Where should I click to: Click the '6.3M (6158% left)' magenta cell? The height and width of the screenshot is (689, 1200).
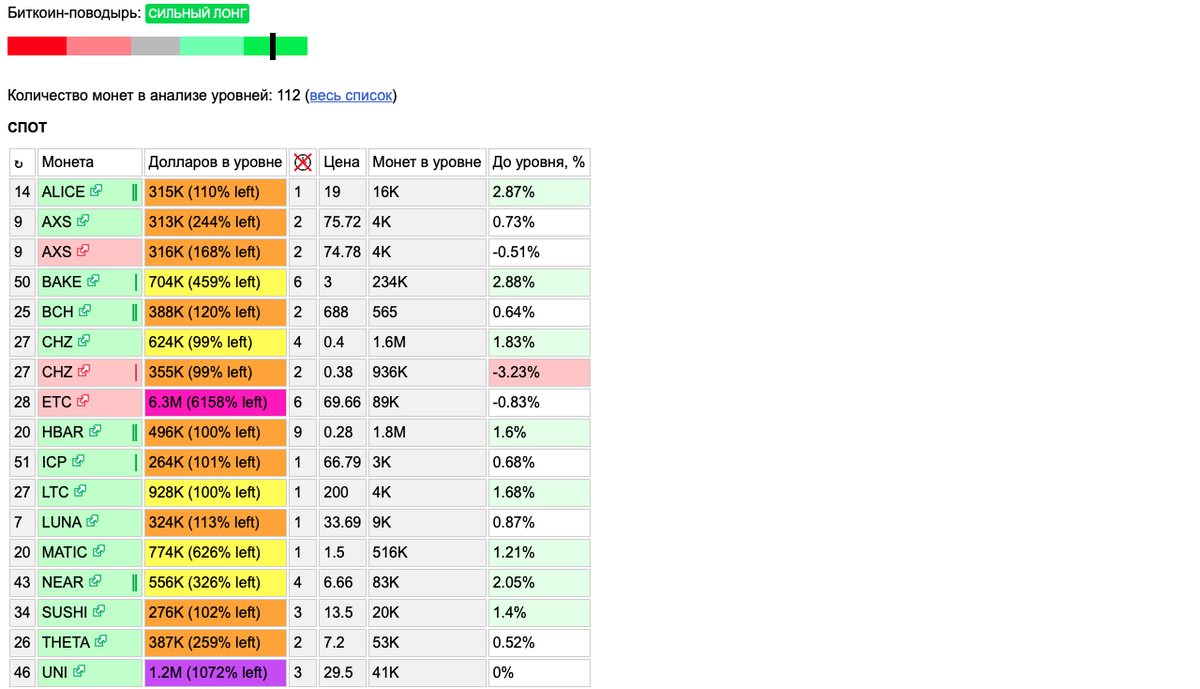coord(215,402)
